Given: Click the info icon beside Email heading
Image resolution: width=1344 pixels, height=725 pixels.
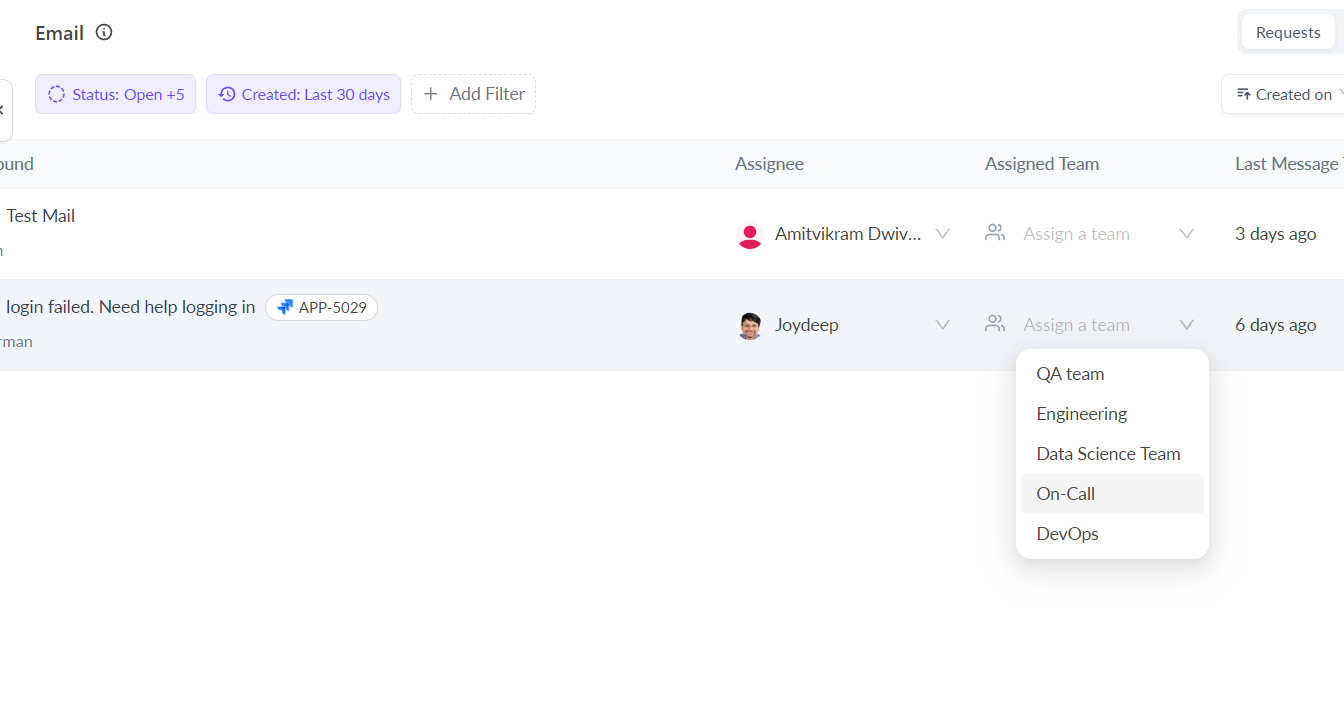Looking at the screenshot, I should click(104, 32).
